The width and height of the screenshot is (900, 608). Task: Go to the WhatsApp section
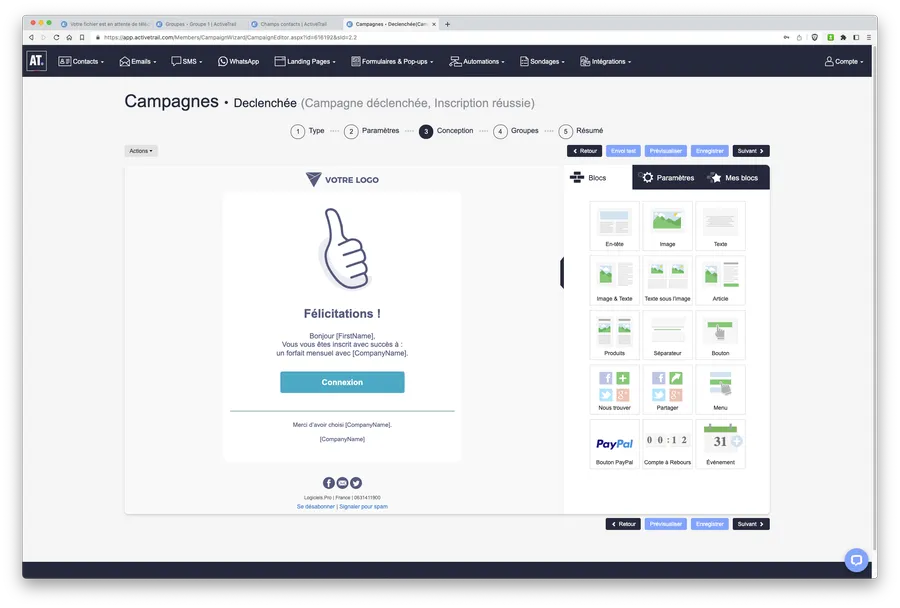[x=238, y=61]
